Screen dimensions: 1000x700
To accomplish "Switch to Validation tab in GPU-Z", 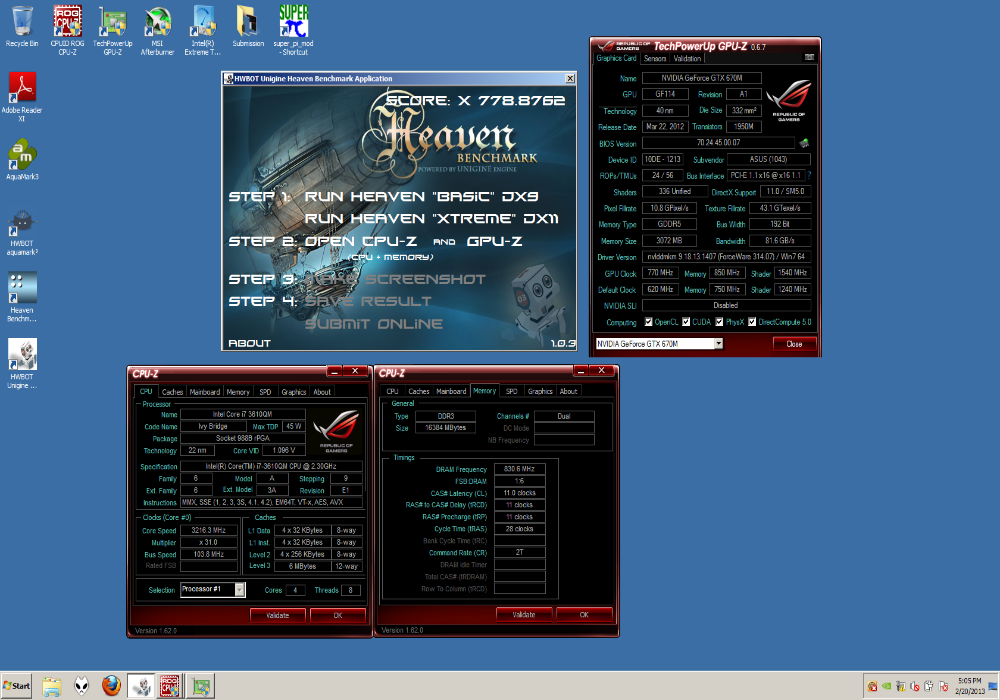I will coord(688,58).
